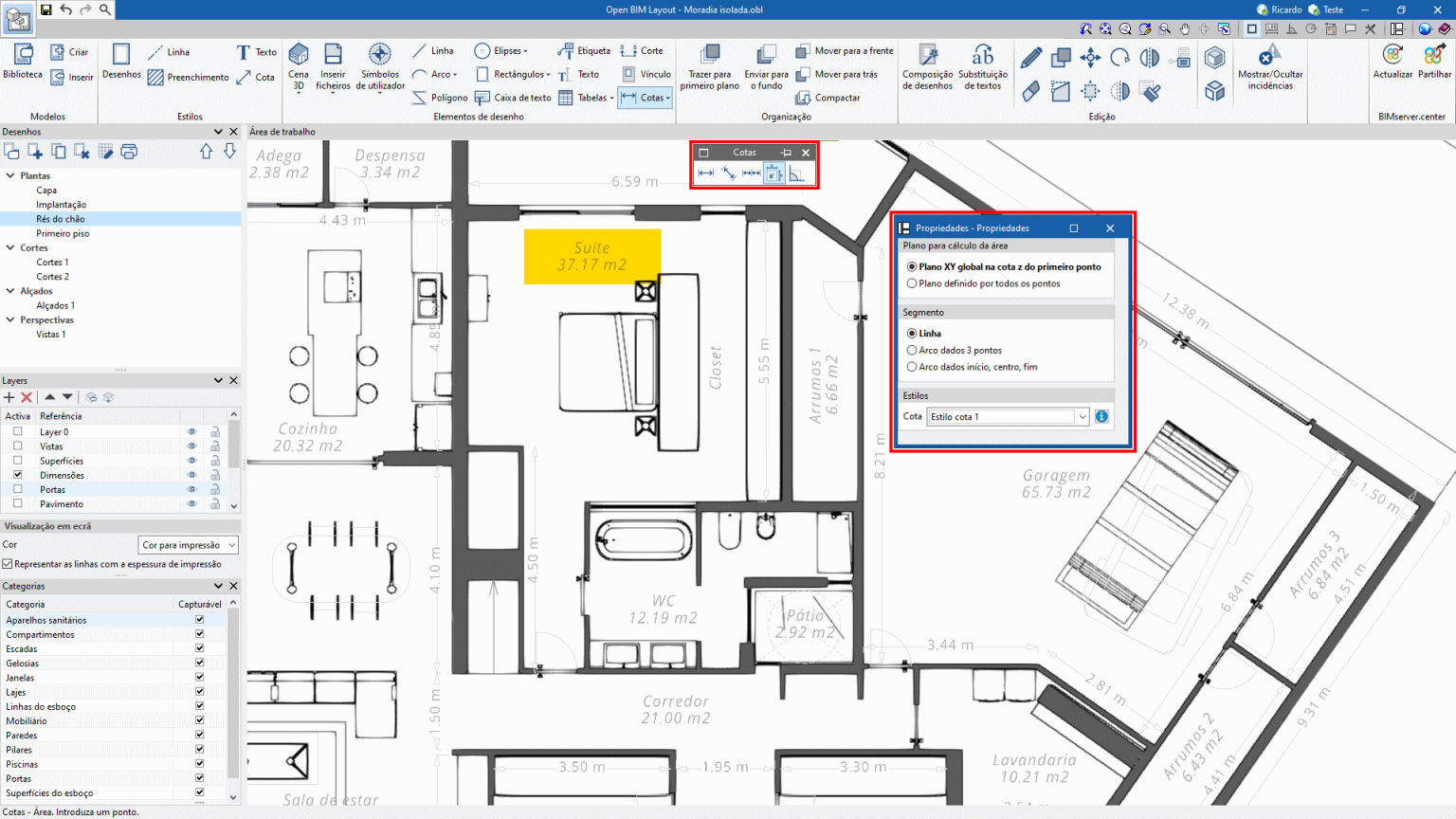Hide the Dimensões layer visibility eye

point(191,475)
